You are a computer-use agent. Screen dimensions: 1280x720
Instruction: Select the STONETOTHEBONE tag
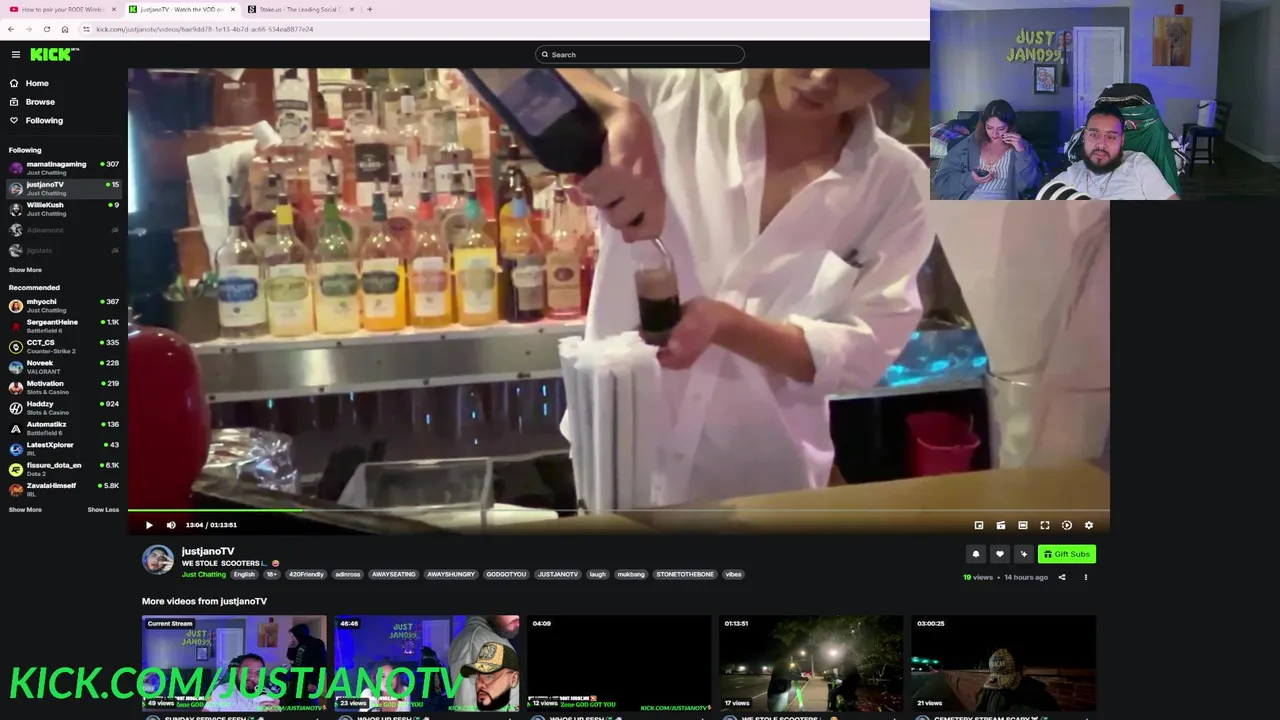pos(685,574)
